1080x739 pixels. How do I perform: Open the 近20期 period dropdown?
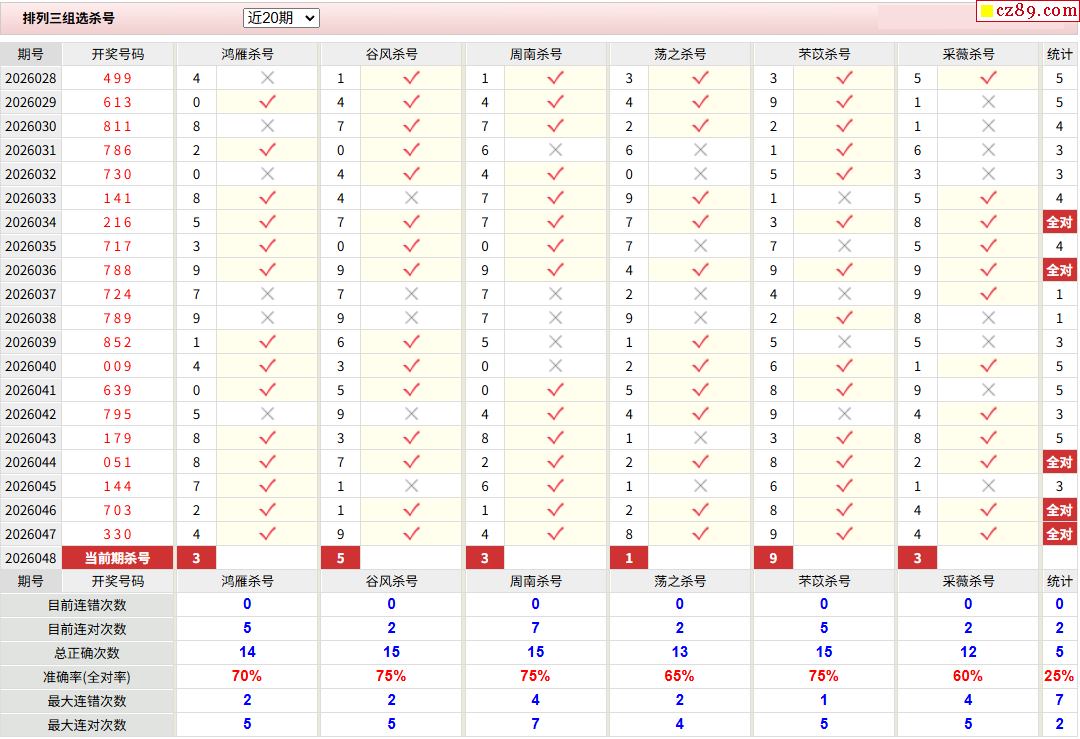coord(281,18)
